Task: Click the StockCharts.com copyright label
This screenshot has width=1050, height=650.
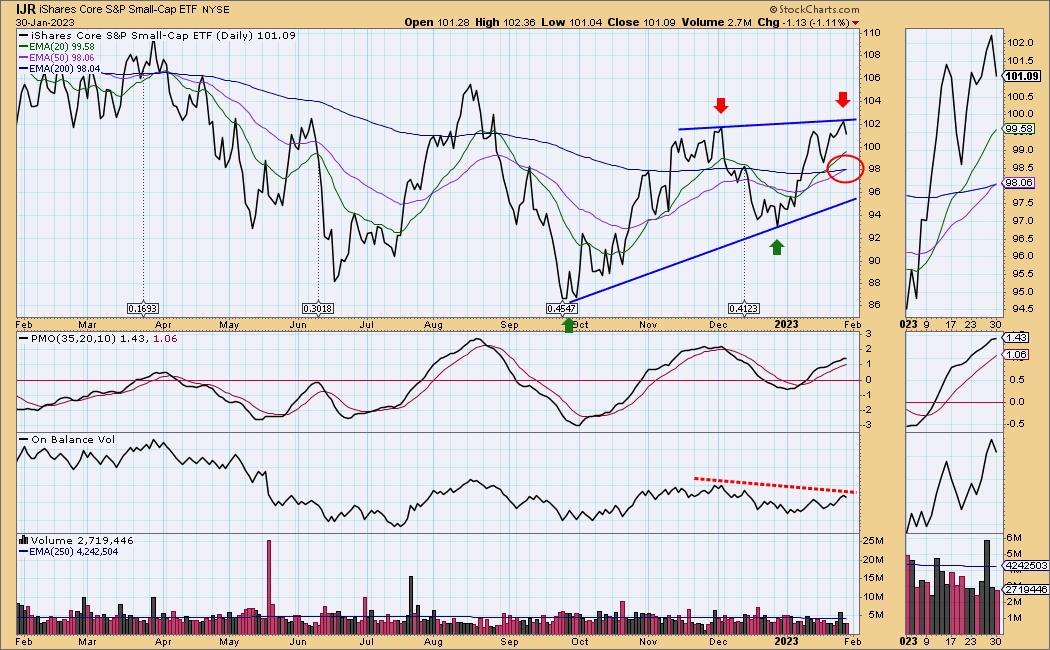Action: click(814, 9)
